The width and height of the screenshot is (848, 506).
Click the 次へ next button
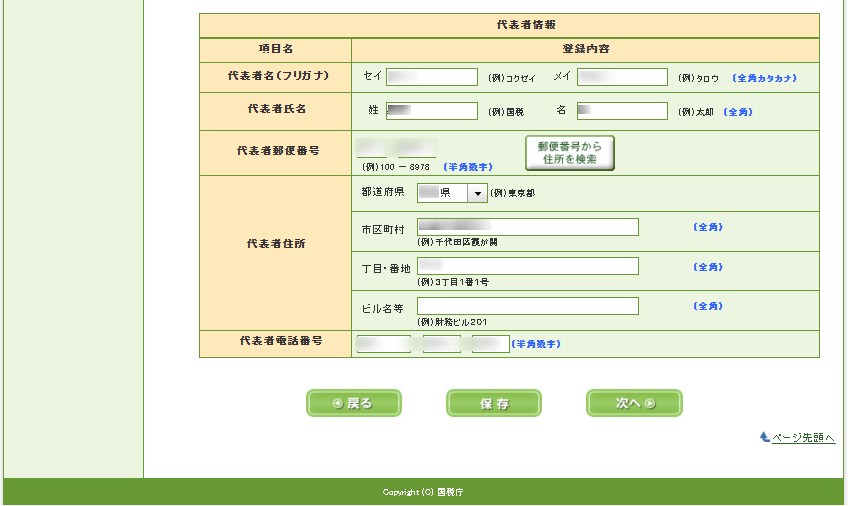coord(634,403)
